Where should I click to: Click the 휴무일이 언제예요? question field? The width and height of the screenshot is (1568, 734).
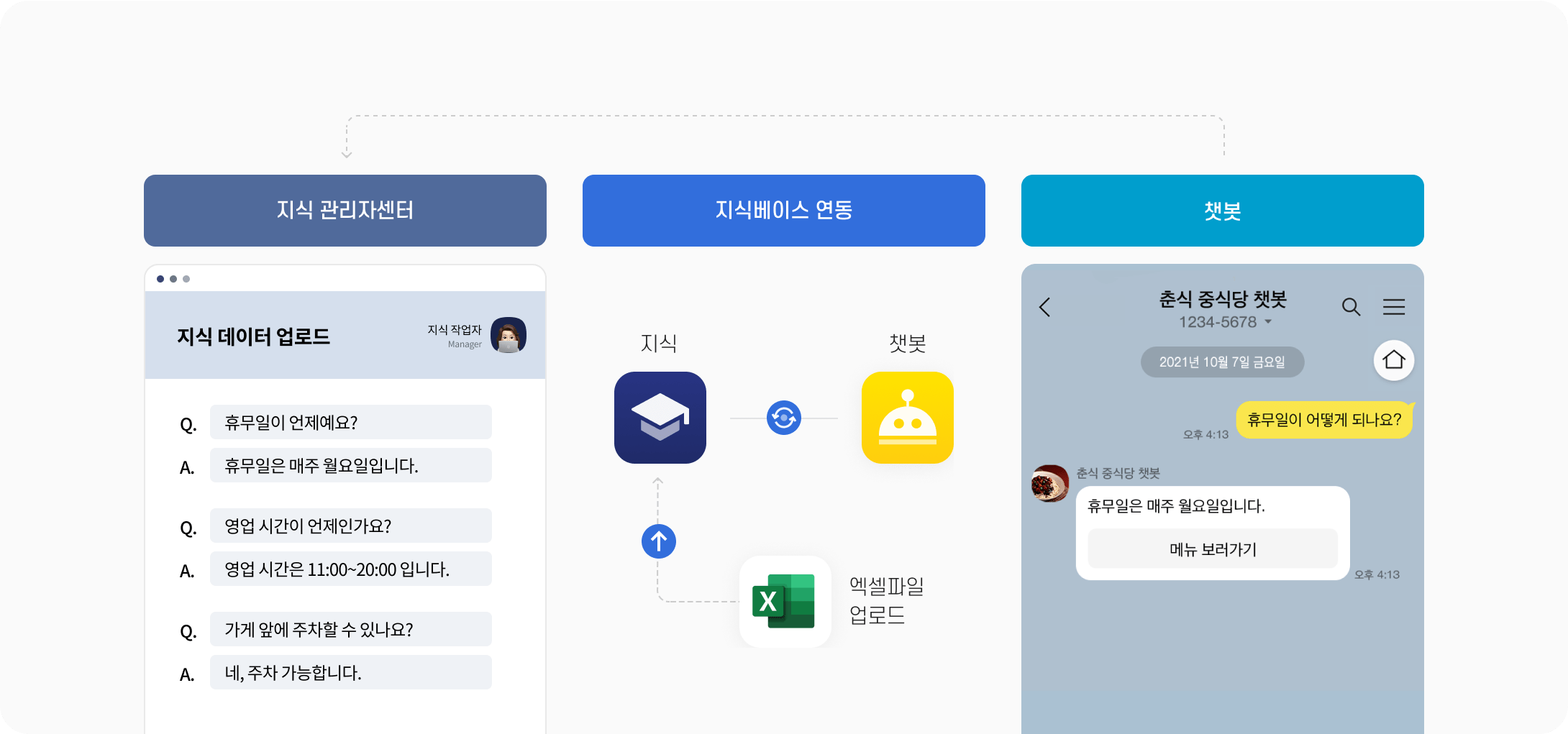point(350,422)
